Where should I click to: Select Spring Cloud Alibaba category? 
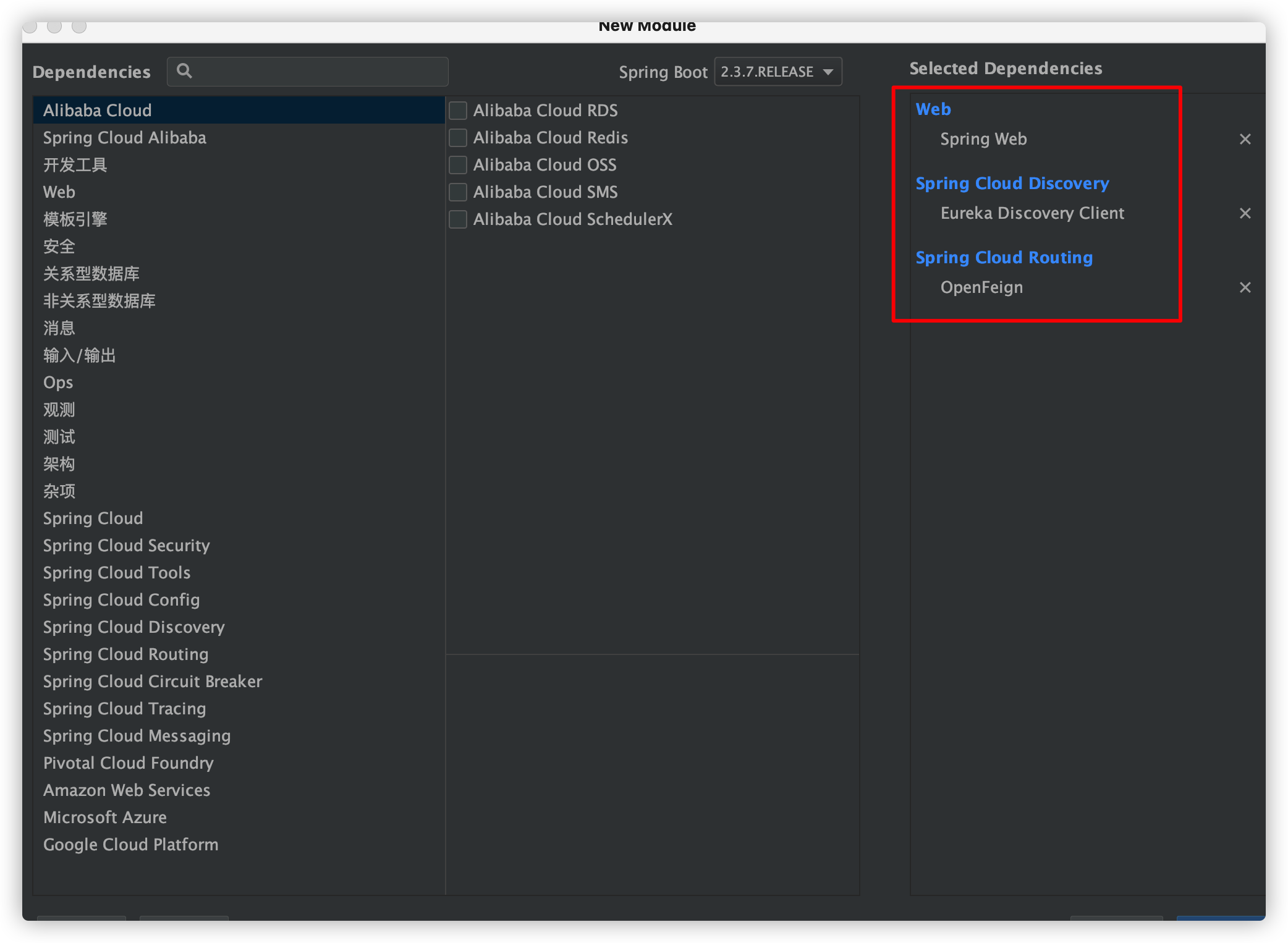tap(239, 138)
